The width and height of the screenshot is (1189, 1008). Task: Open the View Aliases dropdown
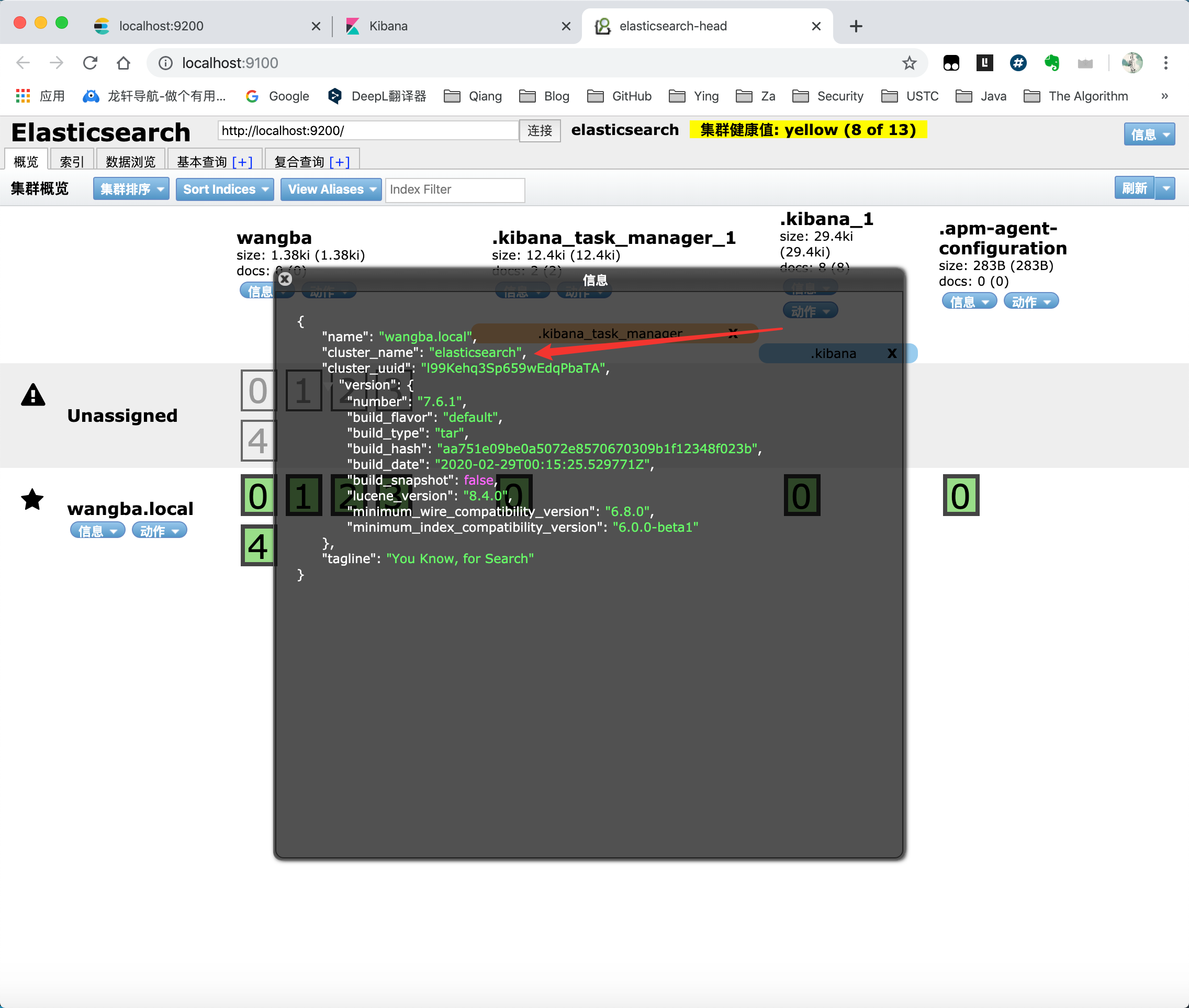click(x=331, y=189)
